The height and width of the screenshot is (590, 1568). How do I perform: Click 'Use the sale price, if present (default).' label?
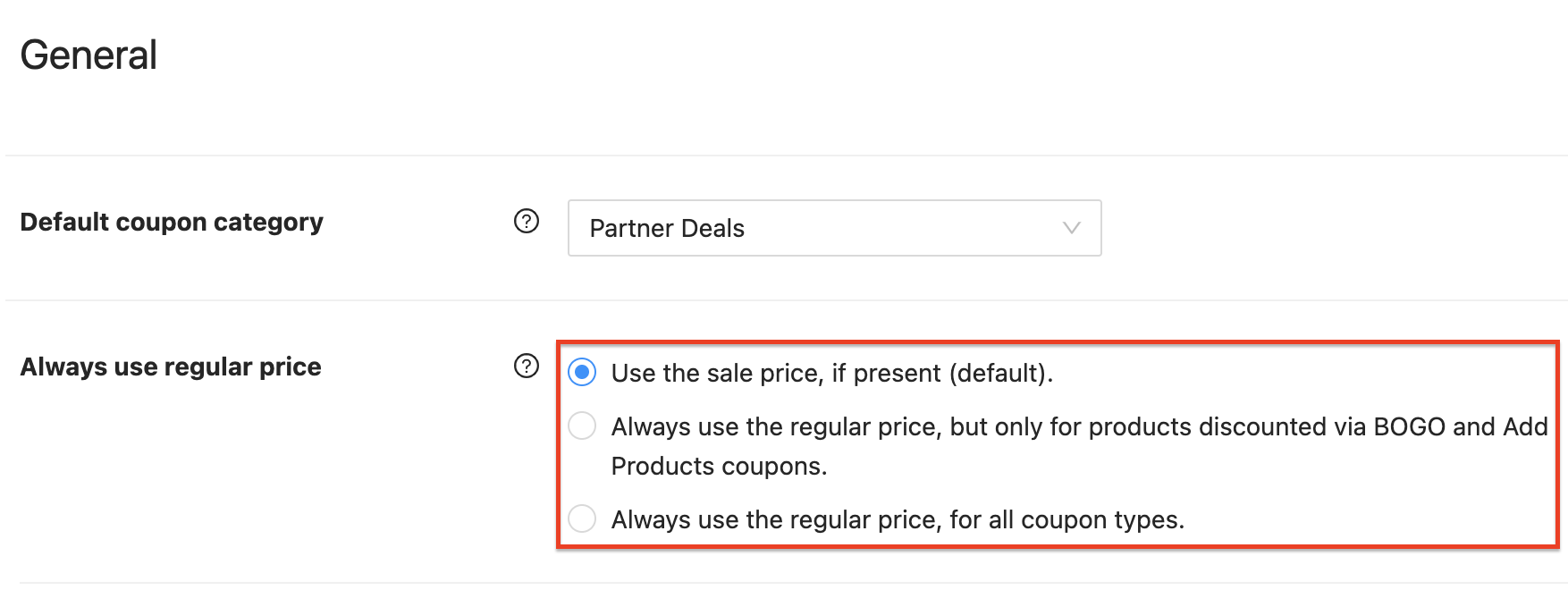[x=831, y=373]
